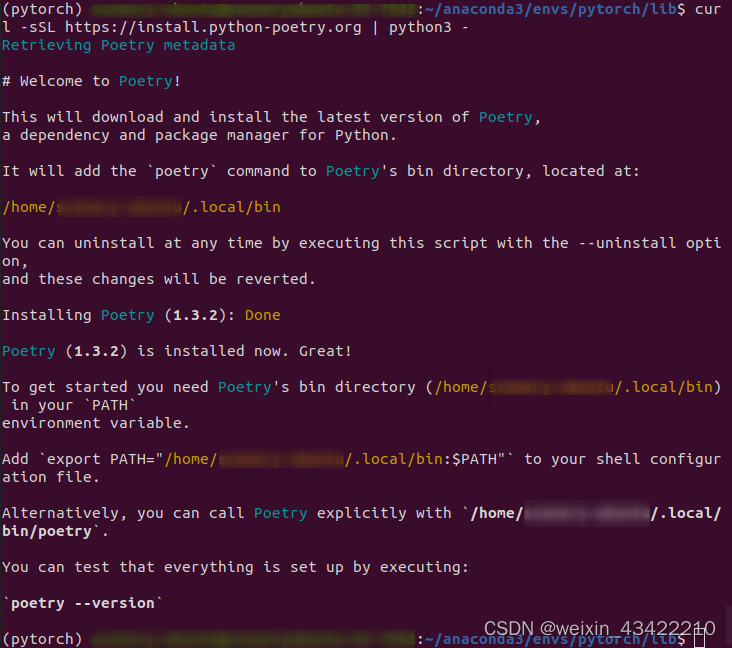
Task: Click the '(pytorch)' prefix of the top prompt
Action: (x=42, y=9)
